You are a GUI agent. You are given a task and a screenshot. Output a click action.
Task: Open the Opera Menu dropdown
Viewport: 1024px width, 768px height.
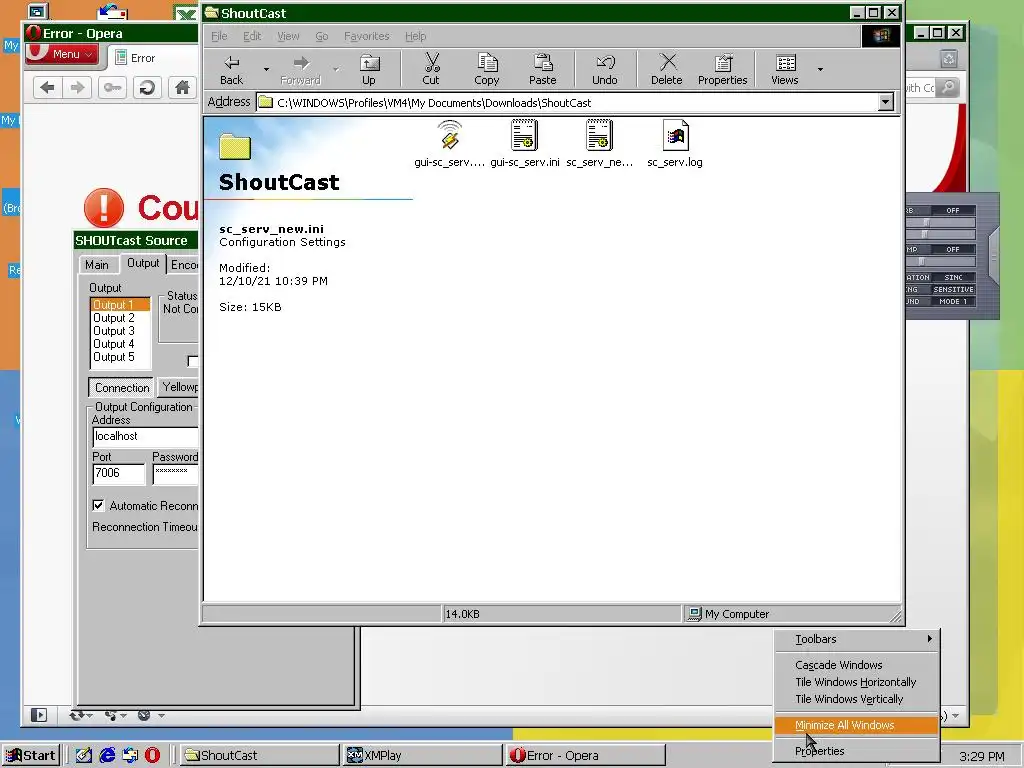coord(63,54)
